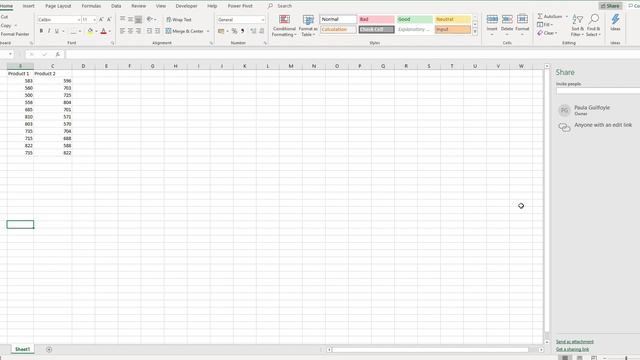
Task: Open Sort & Filter menu
Action: pyautogui.click(x=578, y=25)
